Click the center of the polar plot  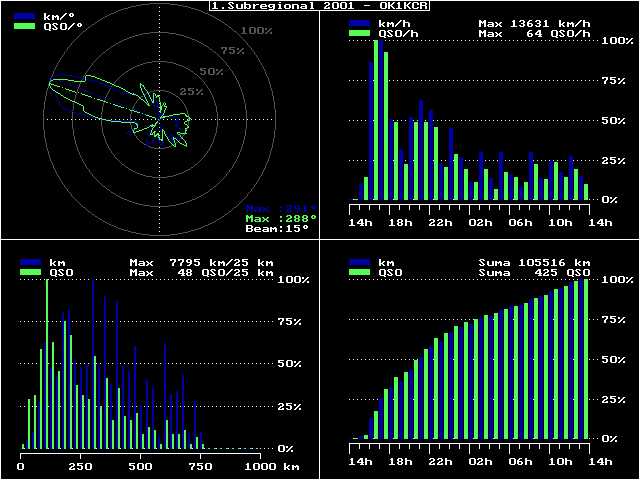tap(158, 120)
